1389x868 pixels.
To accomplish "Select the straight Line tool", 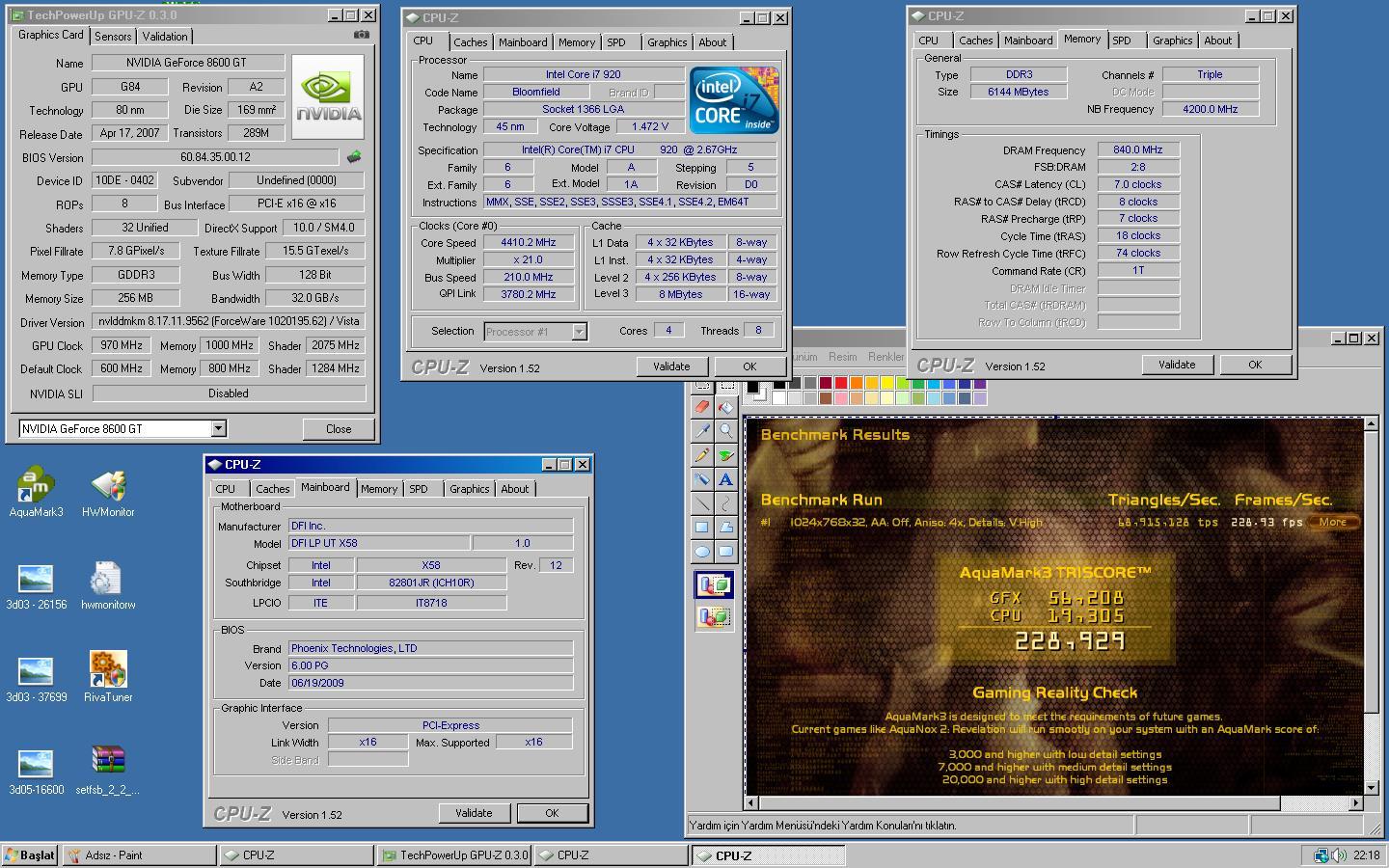I will (x=702, y=503).
